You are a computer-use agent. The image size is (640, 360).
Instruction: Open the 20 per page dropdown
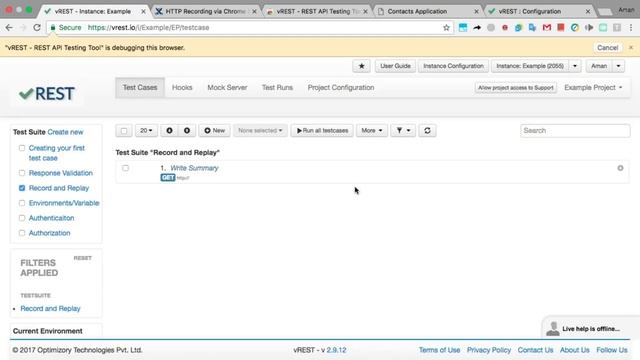(146, 131)
